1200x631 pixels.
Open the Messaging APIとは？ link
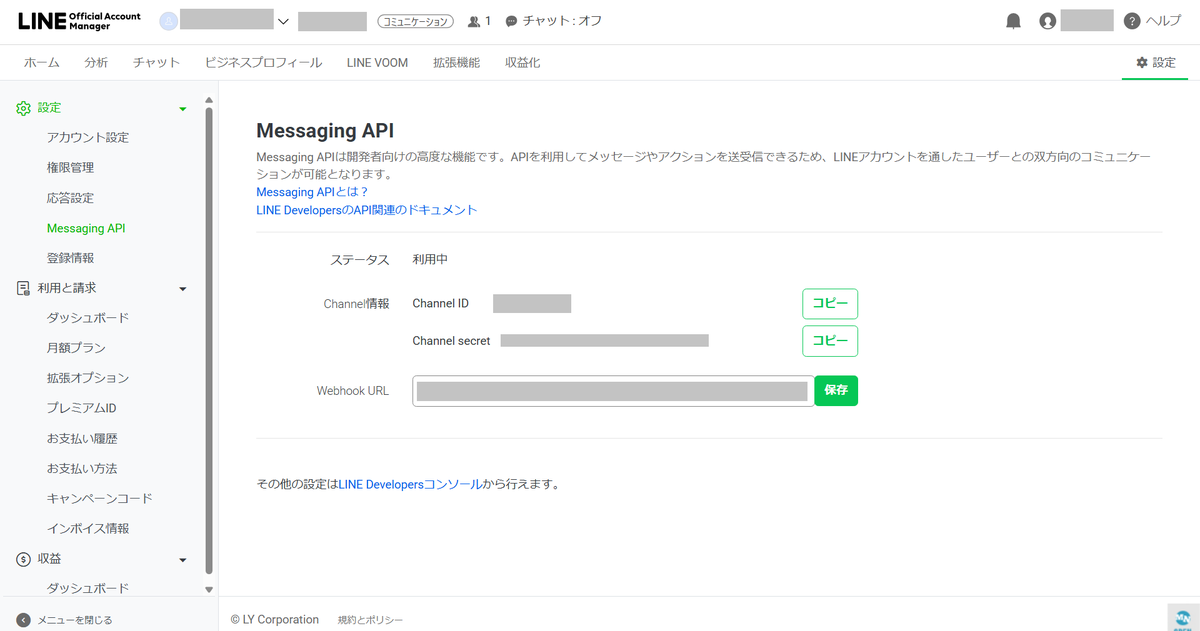tap(313, 192)
